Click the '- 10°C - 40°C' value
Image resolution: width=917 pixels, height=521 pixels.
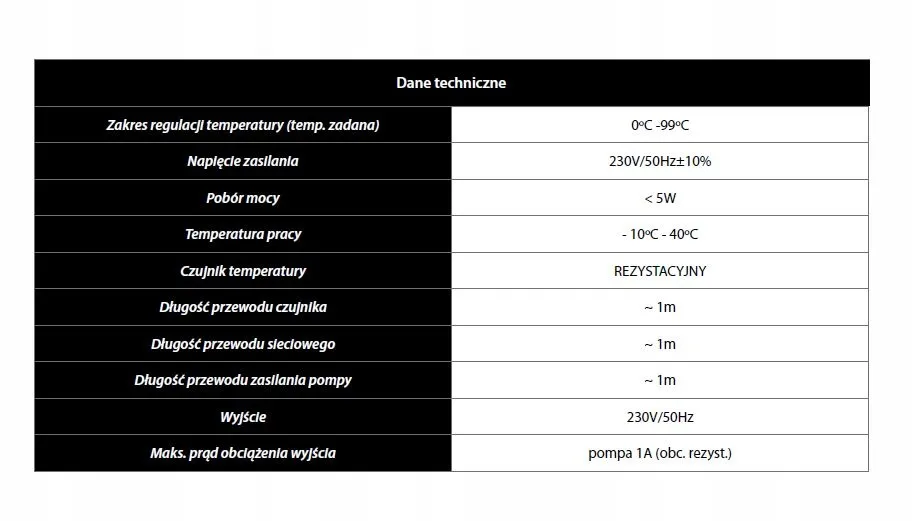(x=660, y=234)
